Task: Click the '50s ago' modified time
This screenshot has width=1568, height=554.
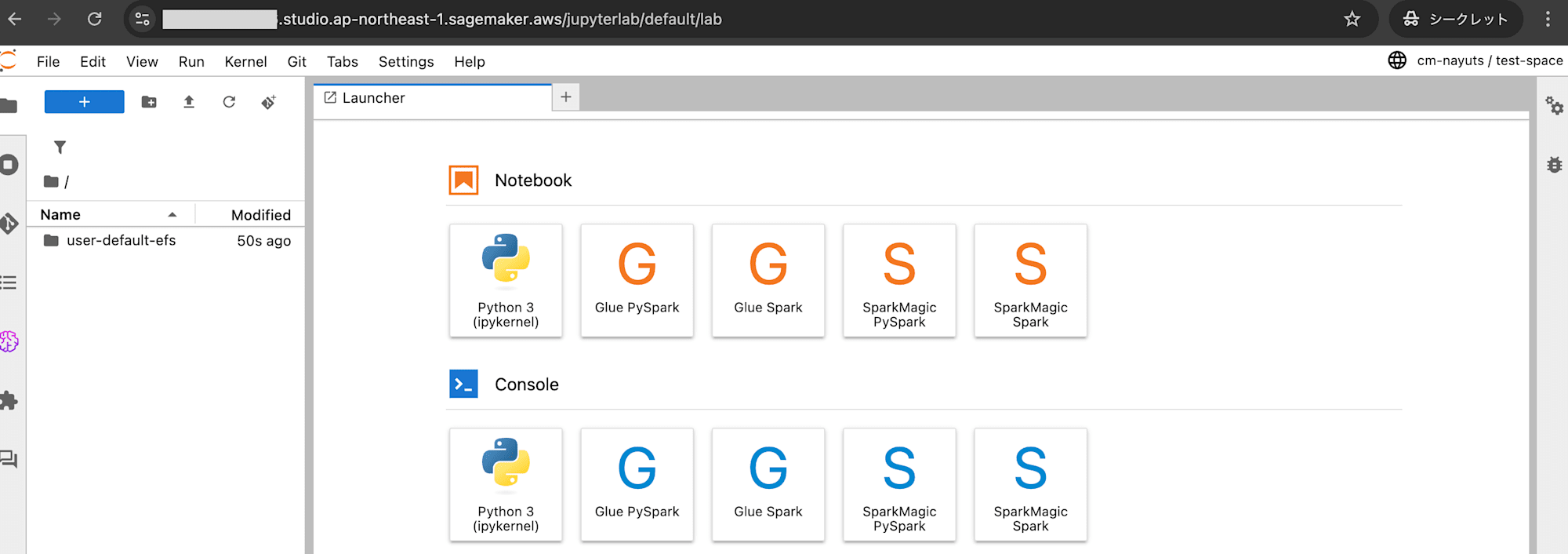Action: point(263,241)
